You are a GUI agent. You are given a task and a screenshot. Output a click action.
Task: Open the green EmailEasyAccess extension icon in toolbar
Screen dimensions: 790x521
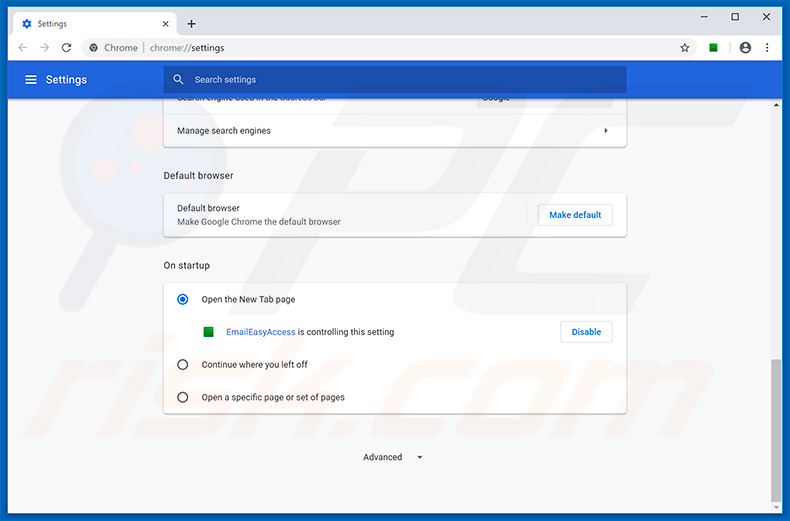713,48
